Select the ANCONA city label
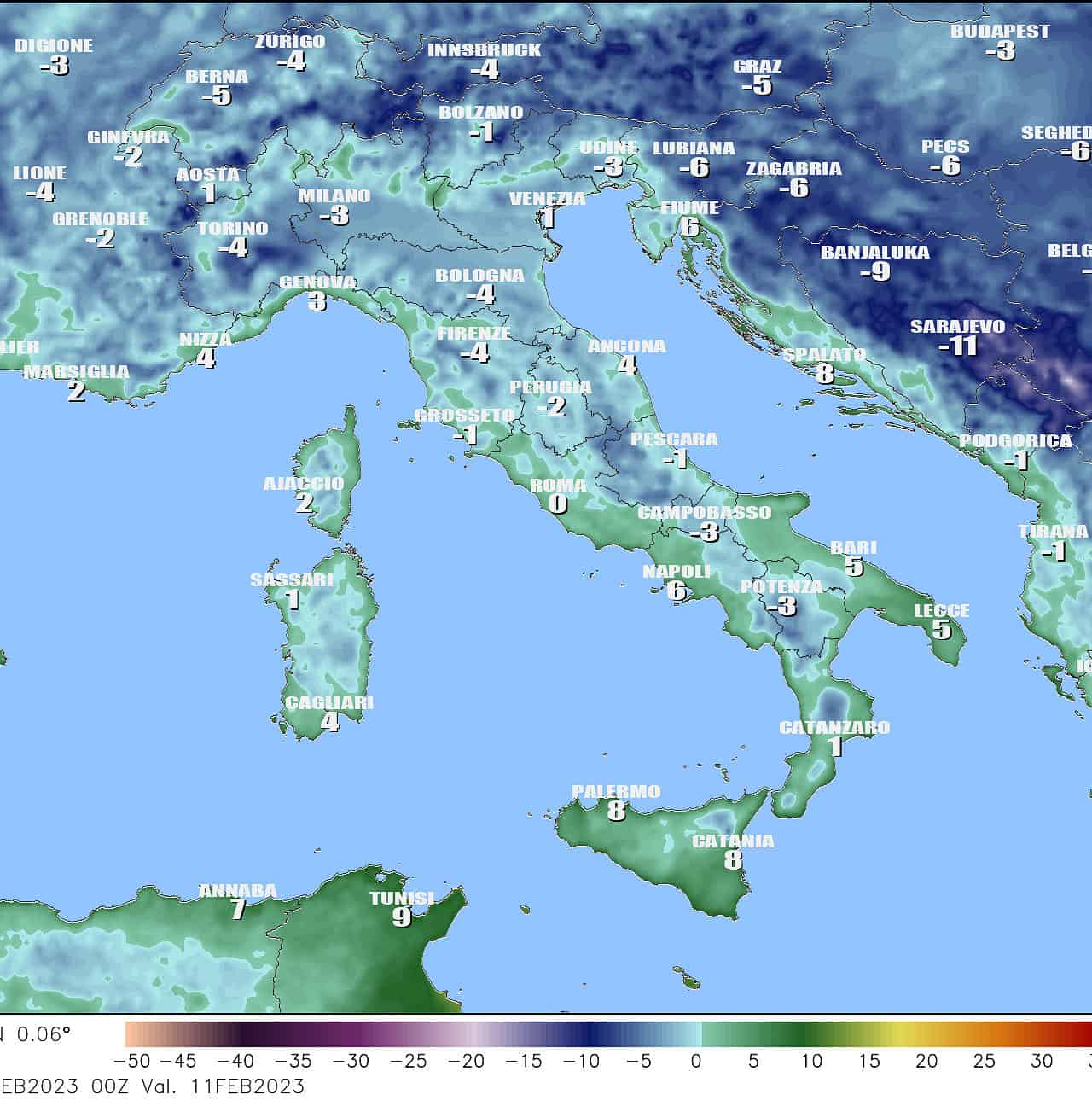Image resolution: width=1092 pixels, height=1106 pixels. (x=627, y=346)
